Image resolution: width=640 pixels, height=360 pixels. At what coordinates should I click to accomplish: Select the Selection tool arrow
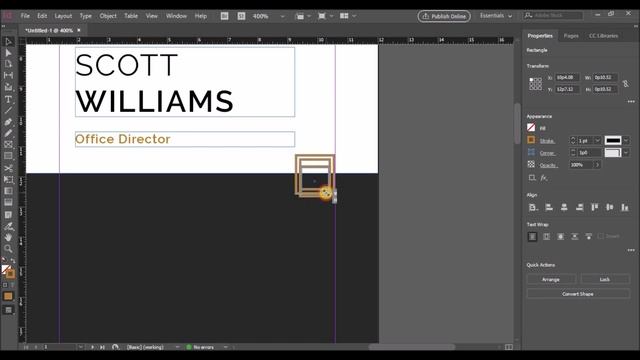(8, 42)
